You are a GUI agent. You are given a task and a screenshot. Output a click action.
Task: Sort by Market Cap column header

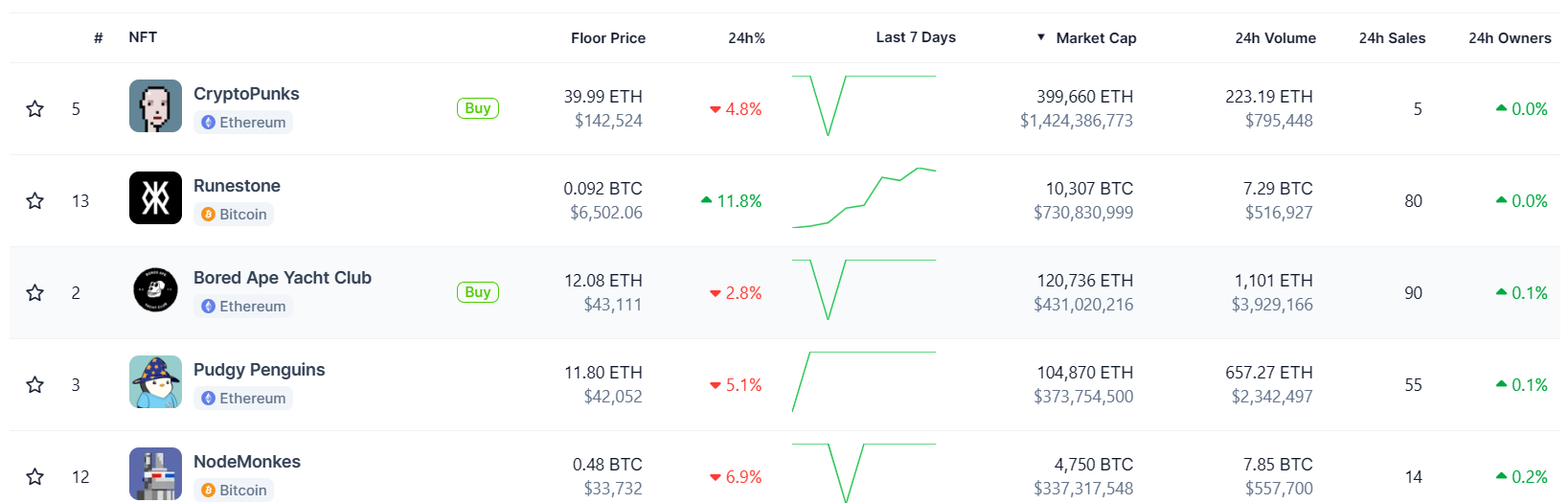pos(1095,38)
